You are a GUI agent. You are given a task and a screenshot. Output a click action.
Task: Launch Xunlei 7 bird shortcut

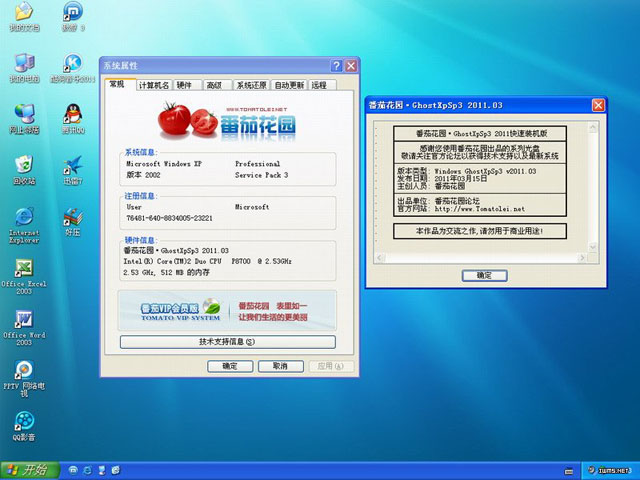(x=73, y=170)
